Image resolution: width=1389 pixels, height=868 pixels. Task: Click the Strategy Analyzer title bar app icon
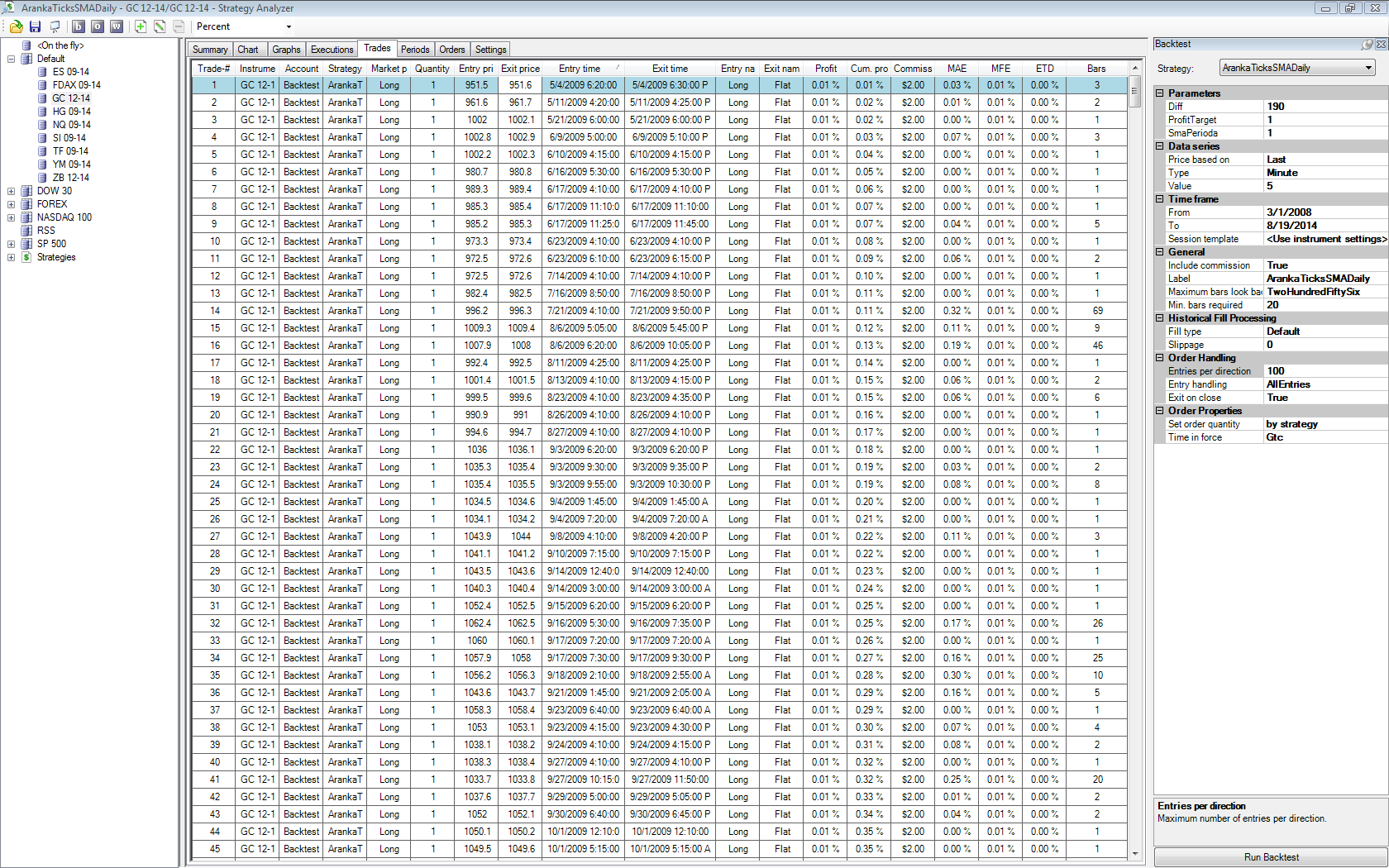tap(9, 7)
